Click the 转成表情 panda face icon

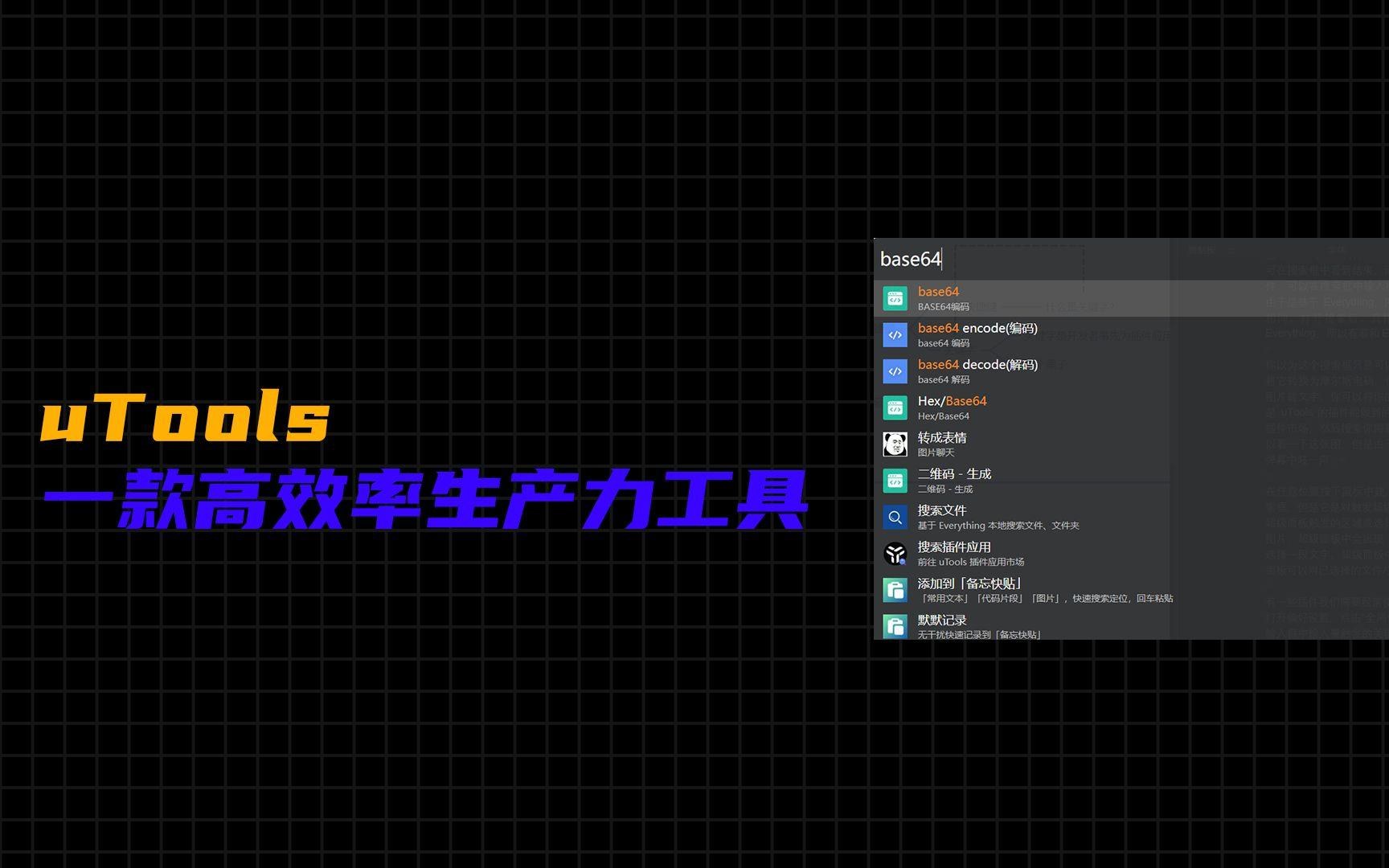pyautogui.click(x=895, y=444)
